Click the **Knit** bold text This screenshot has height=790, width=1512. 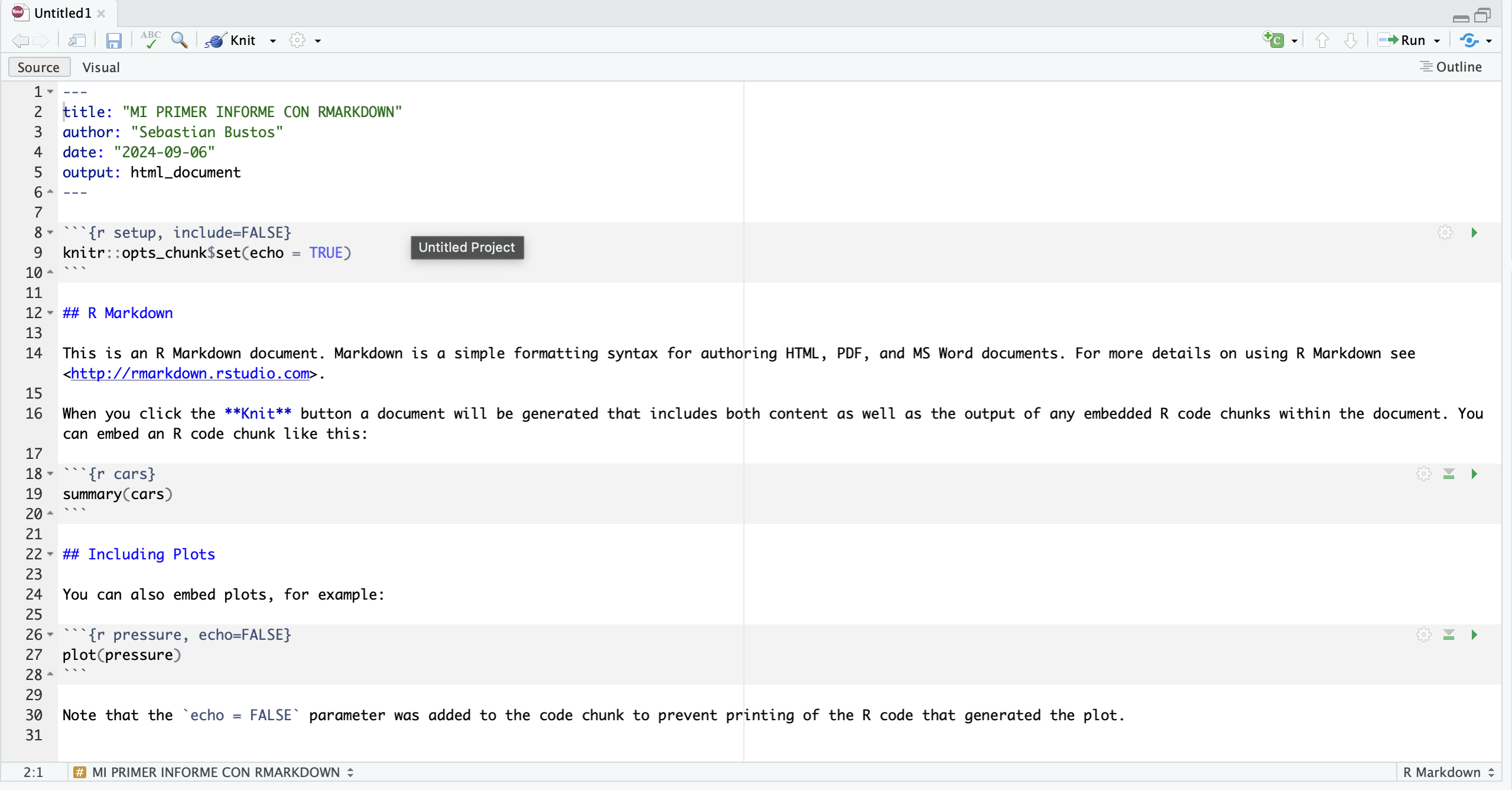pyautogui.click(x=258, y=413)
